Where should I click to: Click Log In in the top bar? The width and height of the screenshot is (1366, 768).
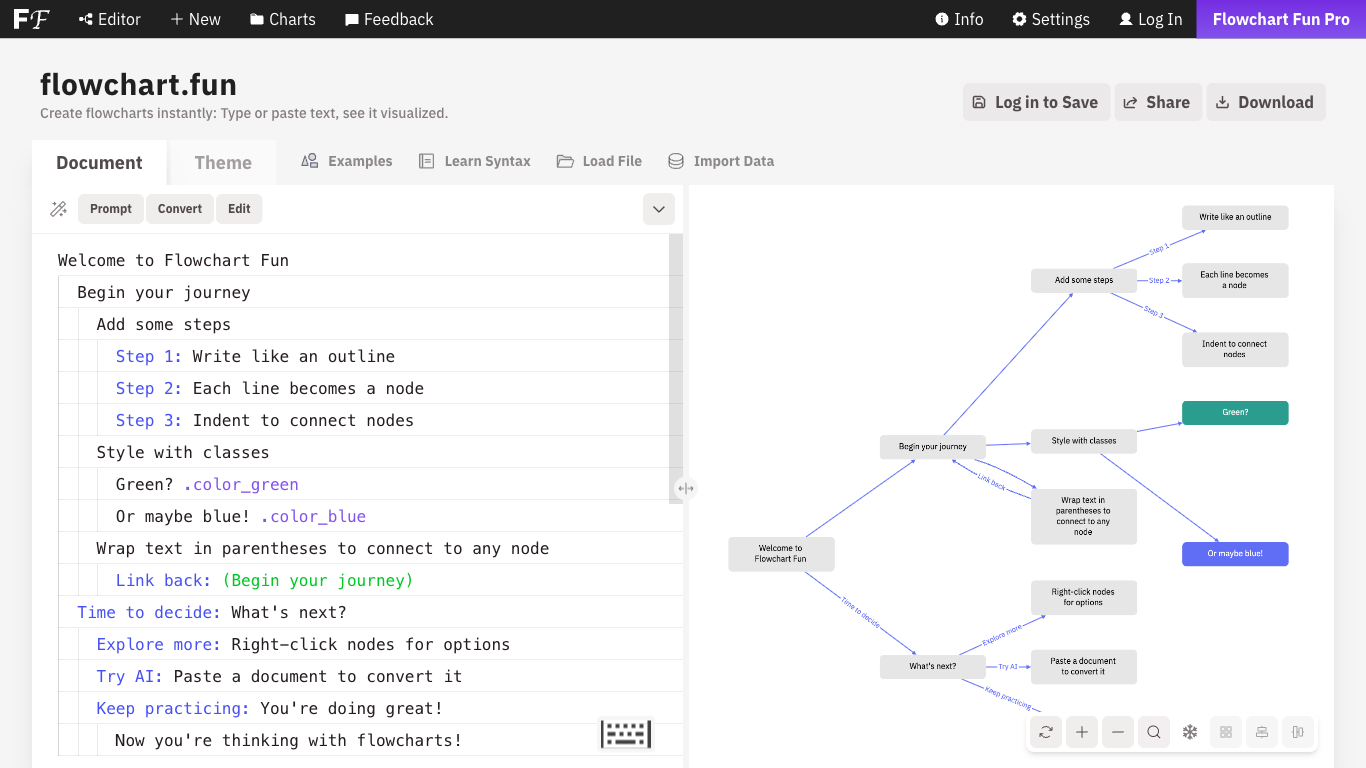coord(1150,19)
